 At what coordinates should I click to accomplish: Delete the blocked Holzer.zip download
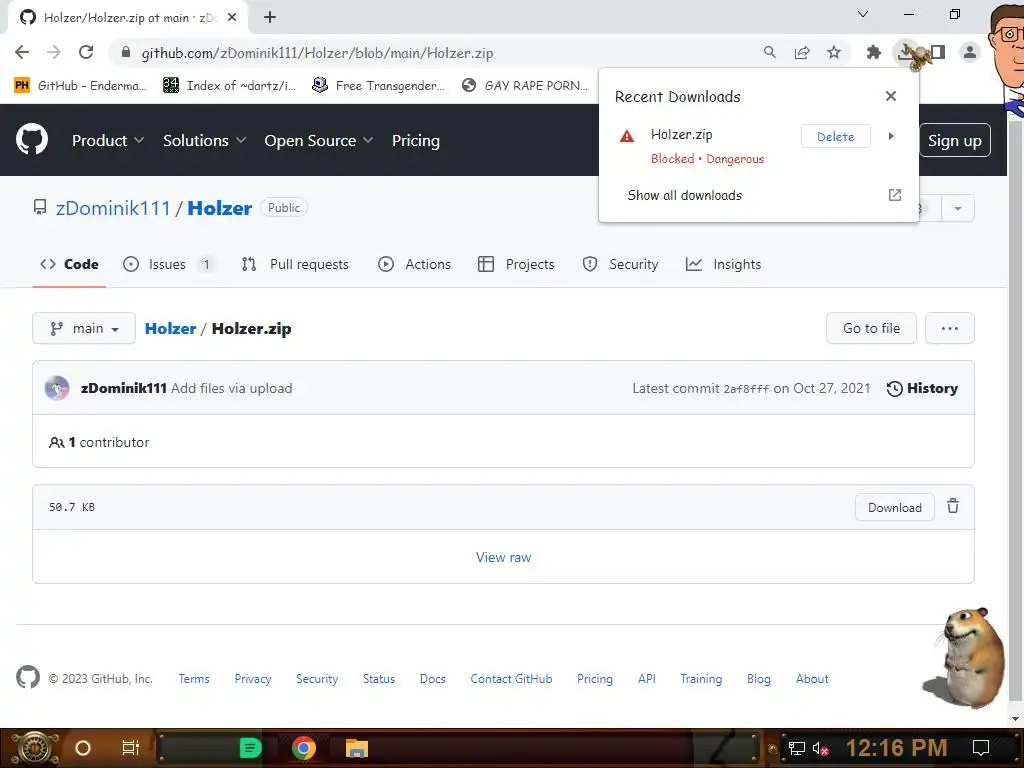point(835,136)
